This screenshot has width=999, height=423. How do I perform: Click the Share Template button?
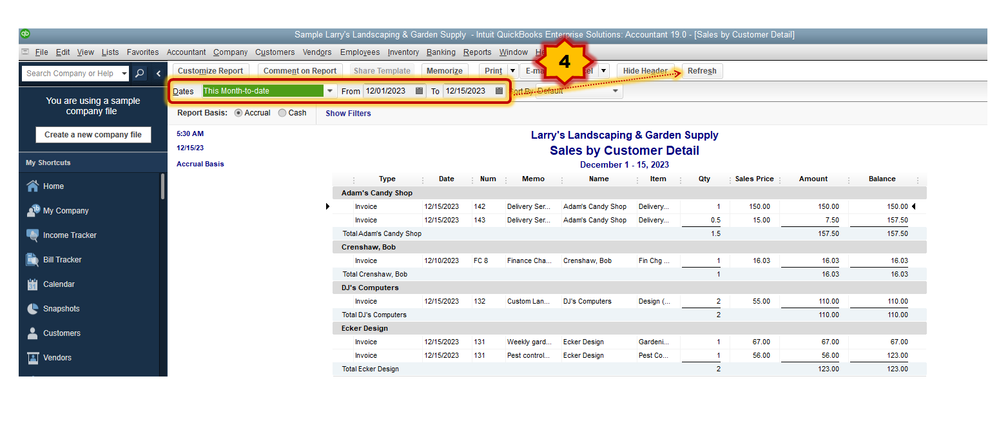[x=382, y=71]
